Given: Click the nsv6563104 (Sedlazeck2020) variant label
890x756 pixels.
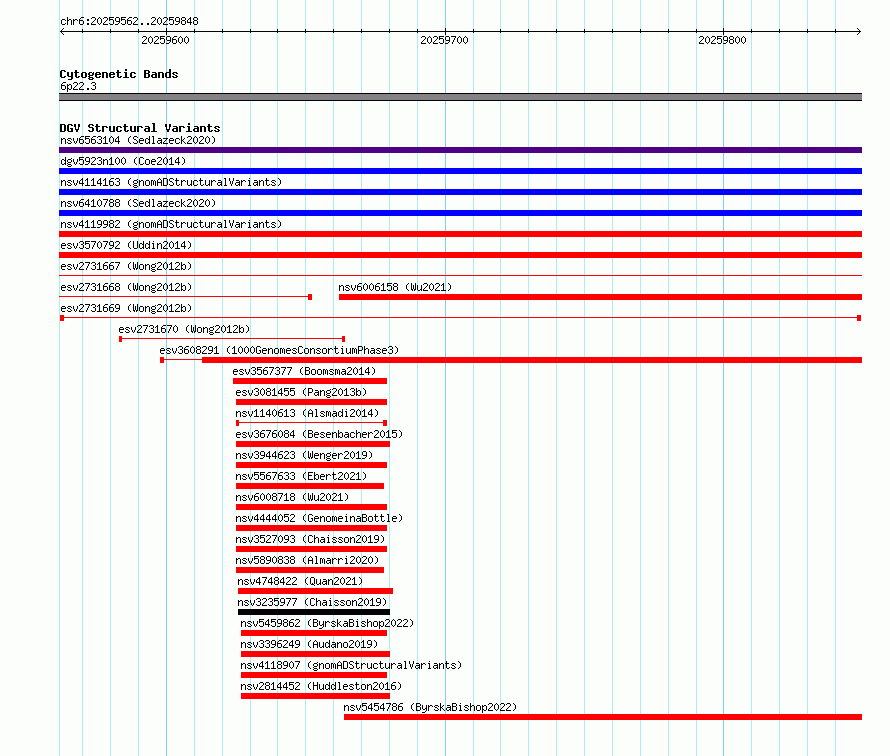Looking at the screenshot, I should [x=138, y=140].
